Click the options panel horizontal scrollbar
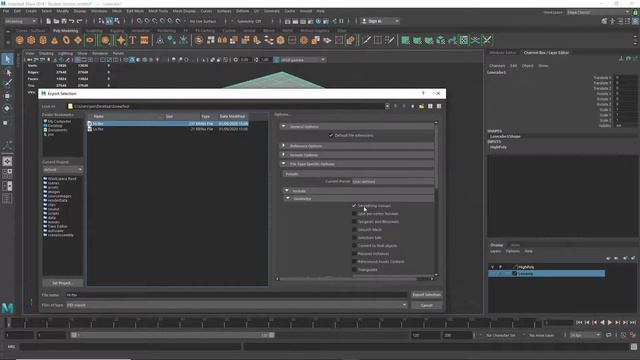This screenshot has height=360, width=640. click(x=347, y=279)
